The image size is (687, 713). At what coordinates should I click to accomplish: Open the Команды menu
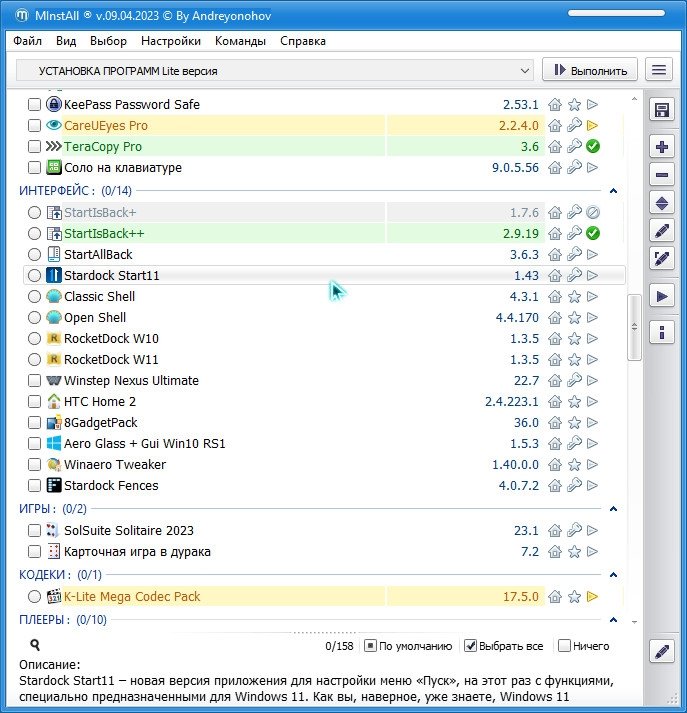(240, 41)
